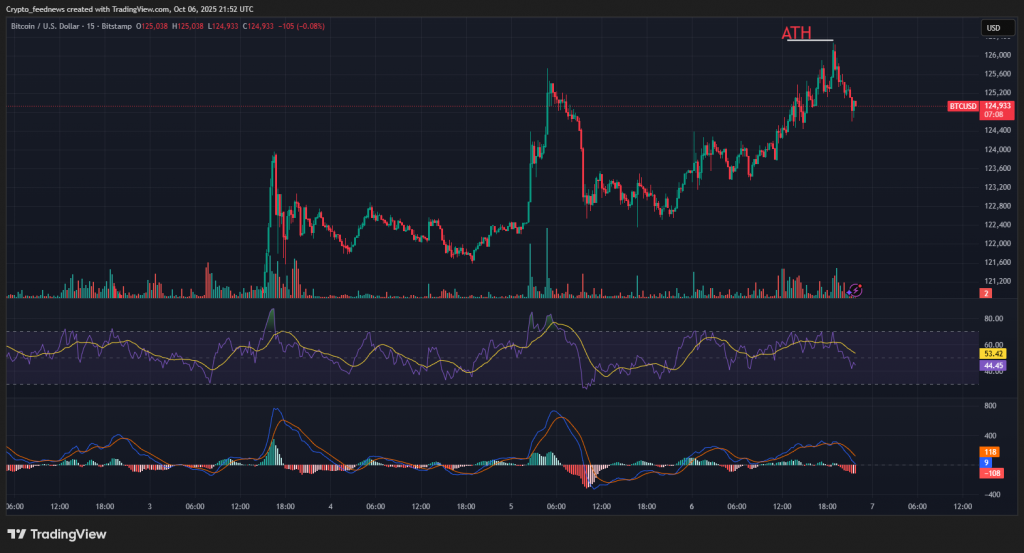This screenshot has width=1024, height=553.
Task: Click the 126,000 price axis label
Action: pyautogui.click(x=996, y=55)
